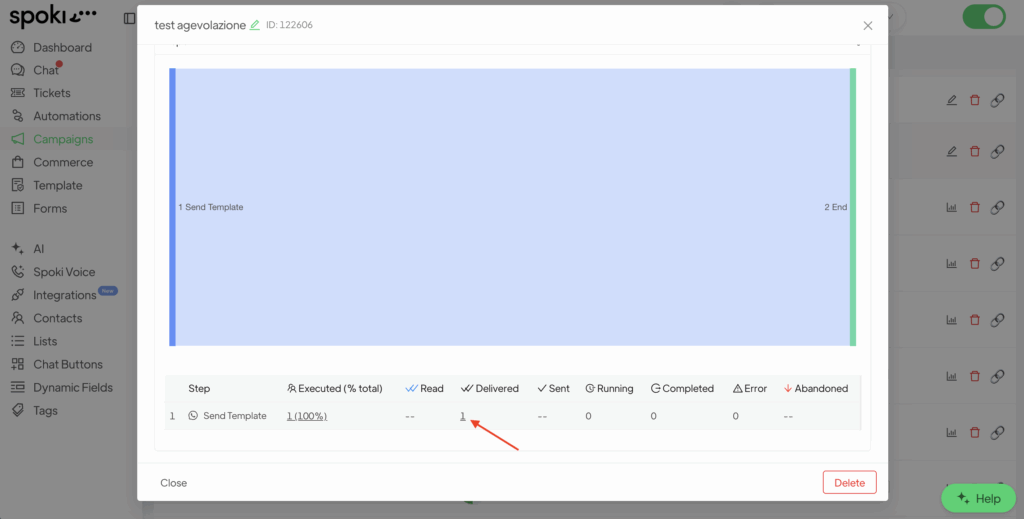Close the modal with the X icon
1024x519 pixels.
coord(867,25)
